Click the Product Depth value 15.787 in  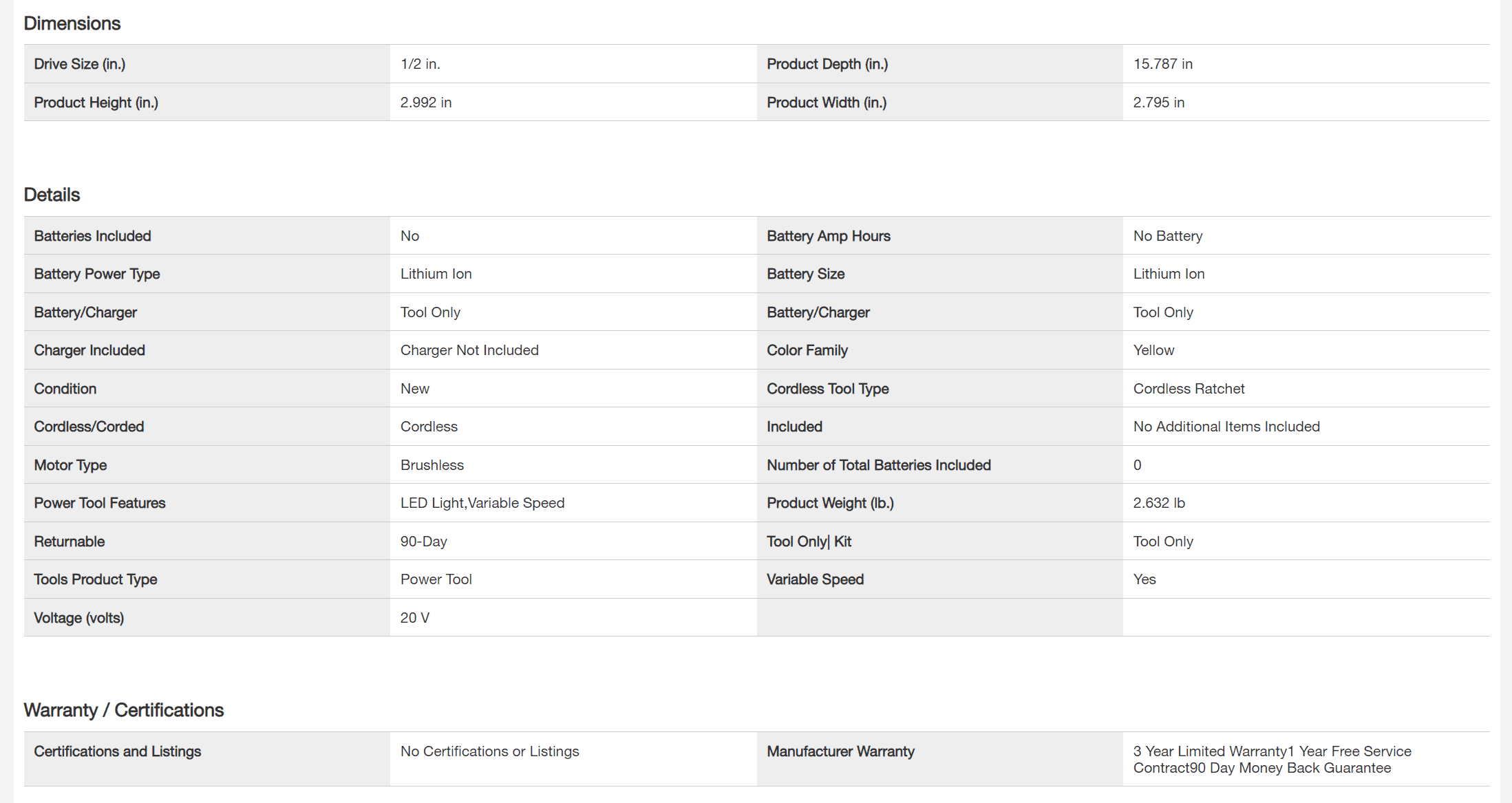1163,64
